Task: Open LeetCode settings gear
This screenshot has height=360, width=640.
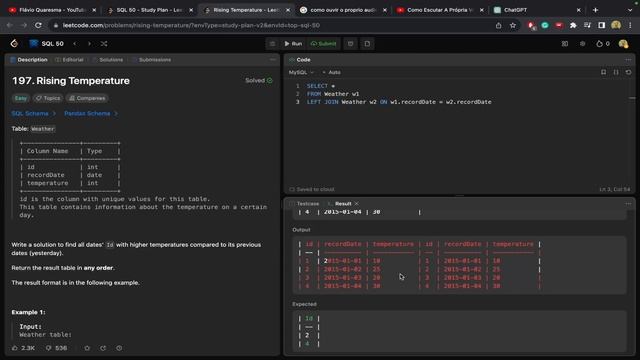Action: coord(582,44)
